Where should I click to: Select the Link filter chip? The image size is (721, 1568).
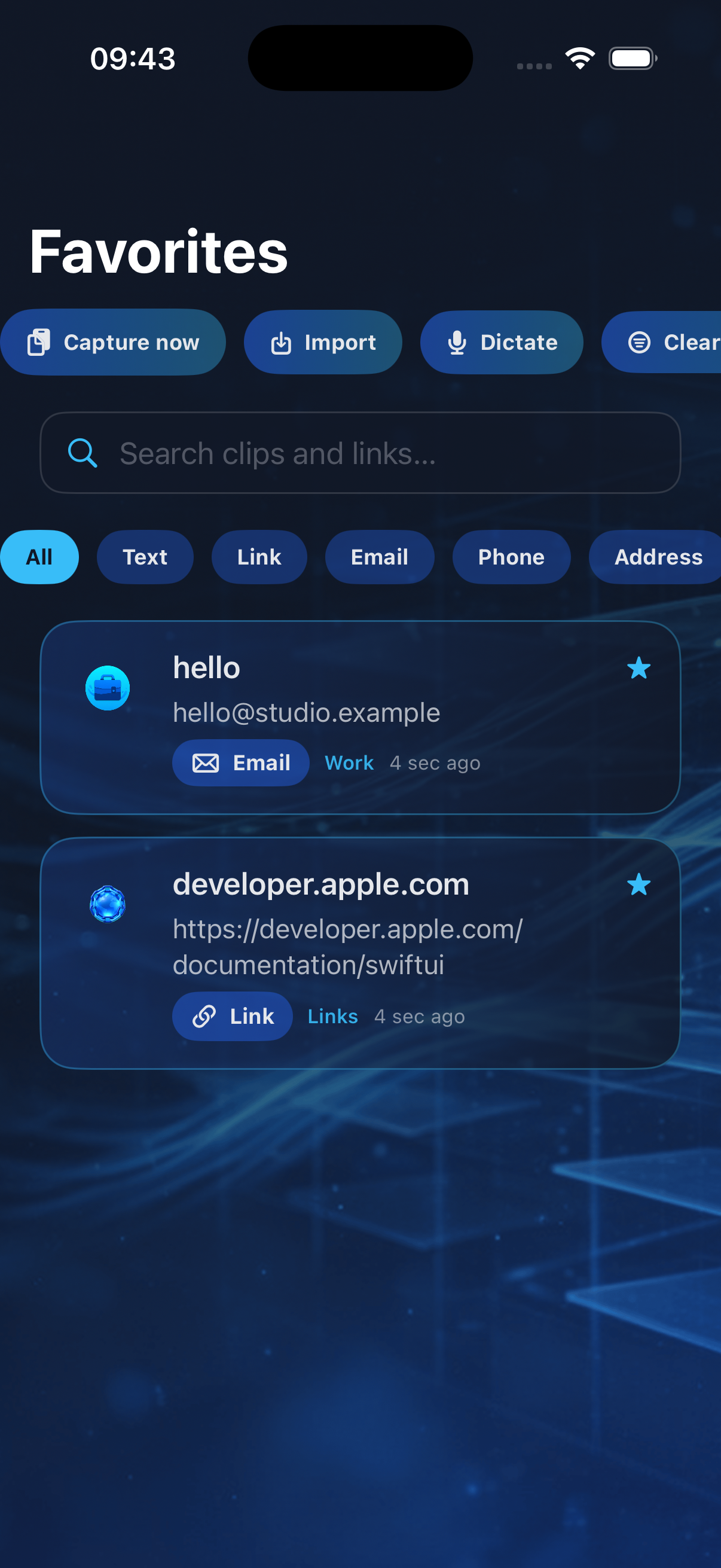pos(259,557)
